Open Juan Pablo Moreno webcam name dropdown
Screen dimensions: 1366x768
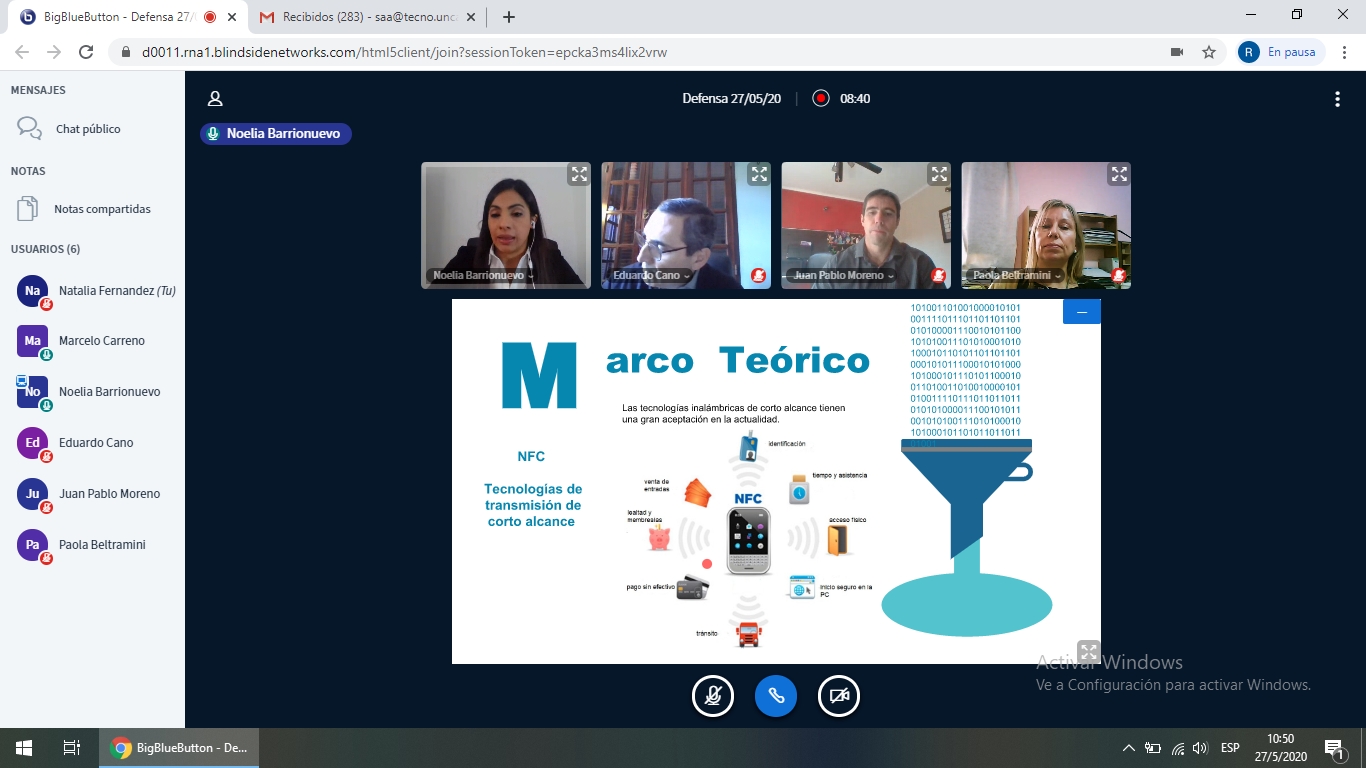[x=843, y=275]
